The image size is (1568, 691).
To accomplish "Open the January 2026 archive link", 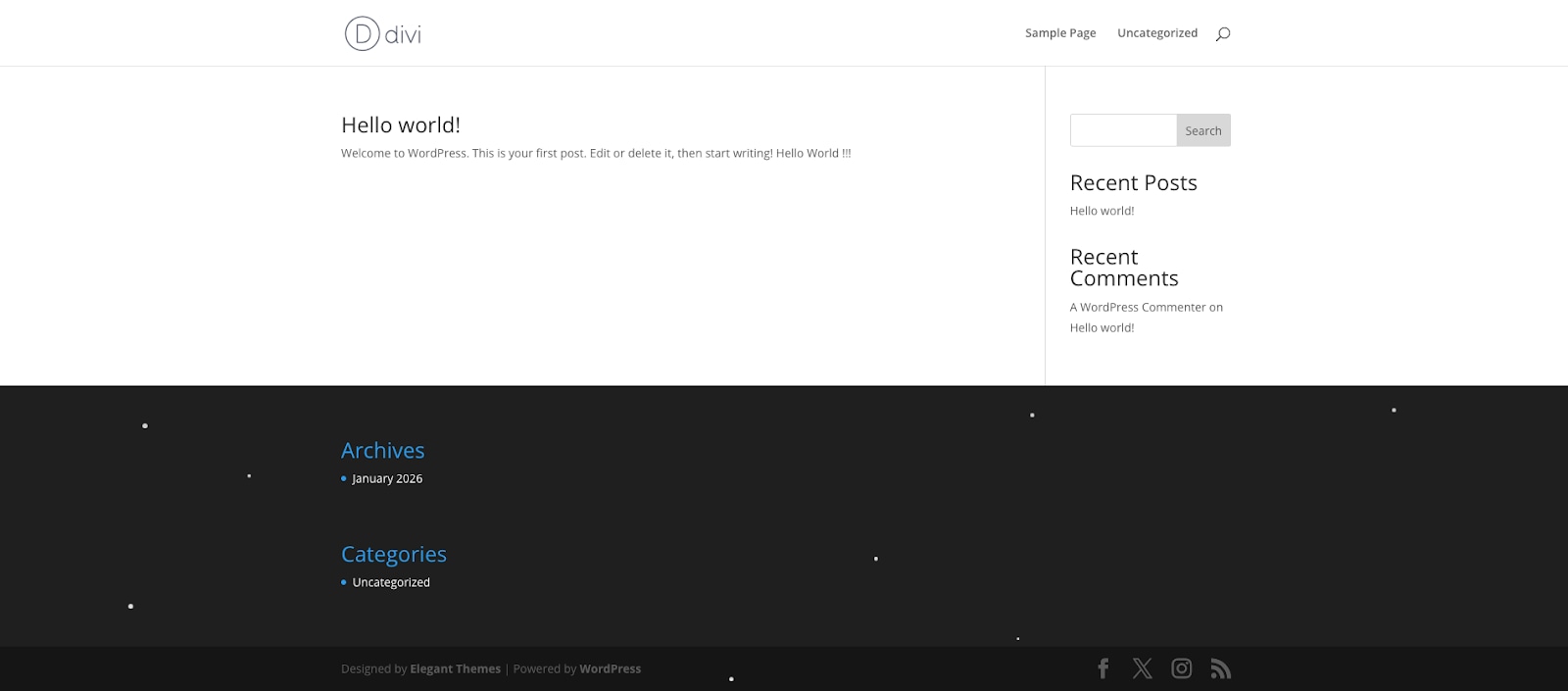I will tap(387, 478).
